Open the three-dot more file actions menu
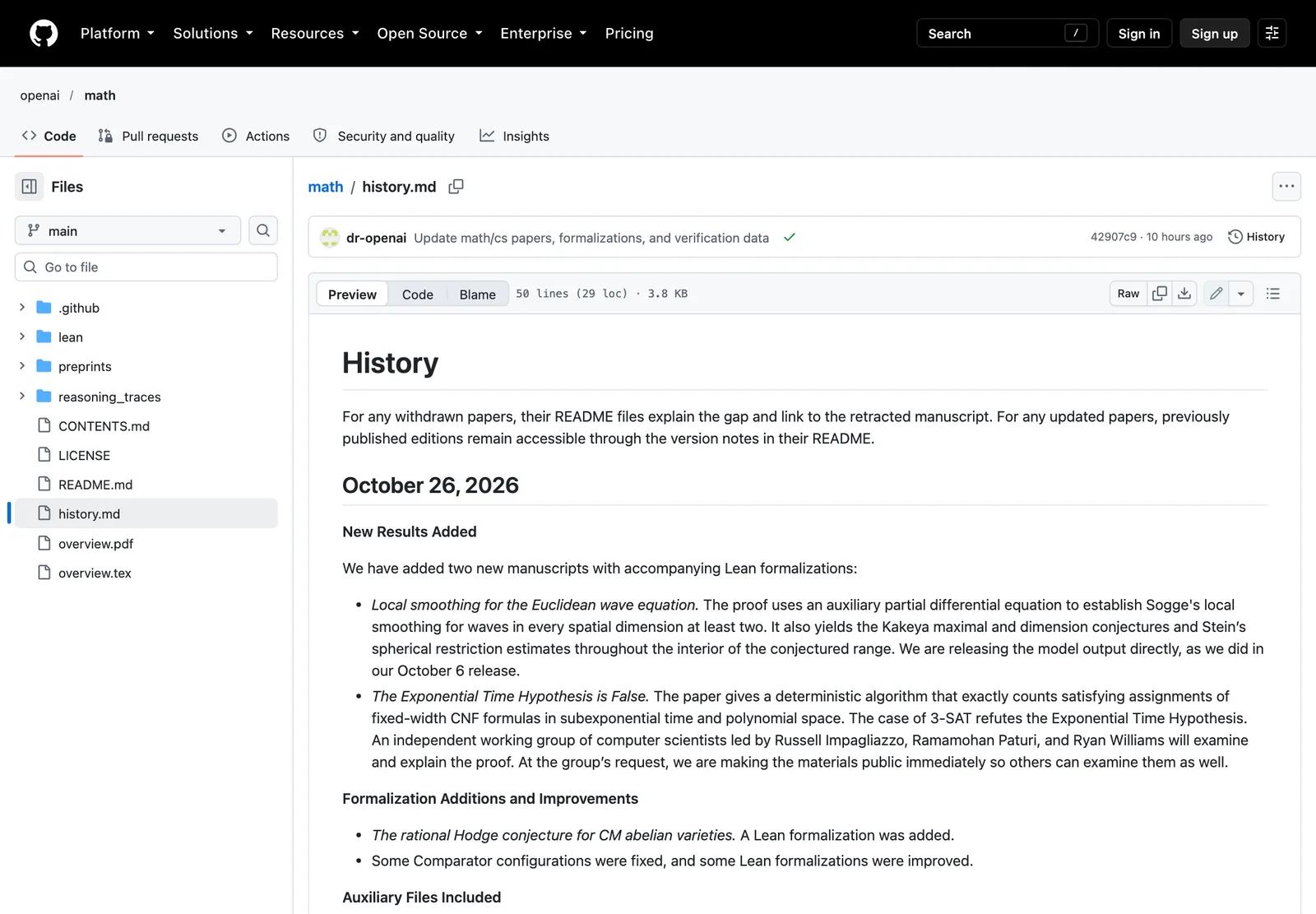 [x=1286, y=187]
